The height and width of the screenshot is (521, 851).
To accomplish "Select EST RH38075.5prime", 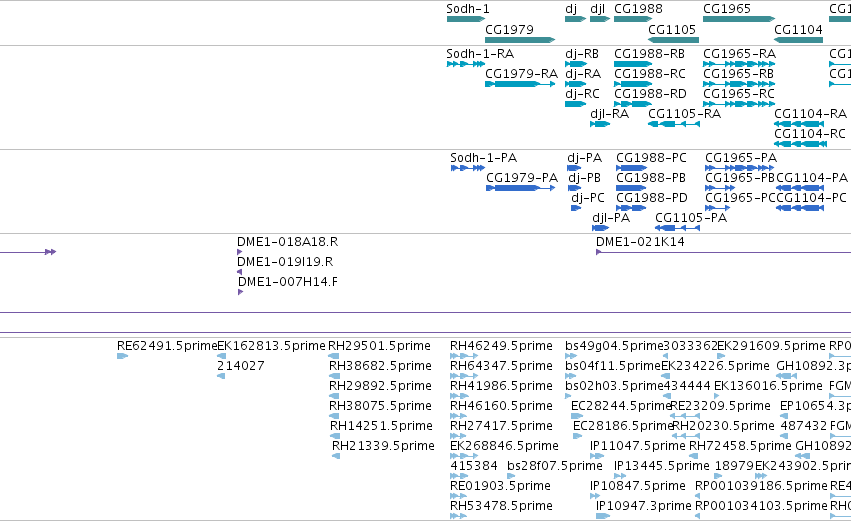I will tap(334, 417).
